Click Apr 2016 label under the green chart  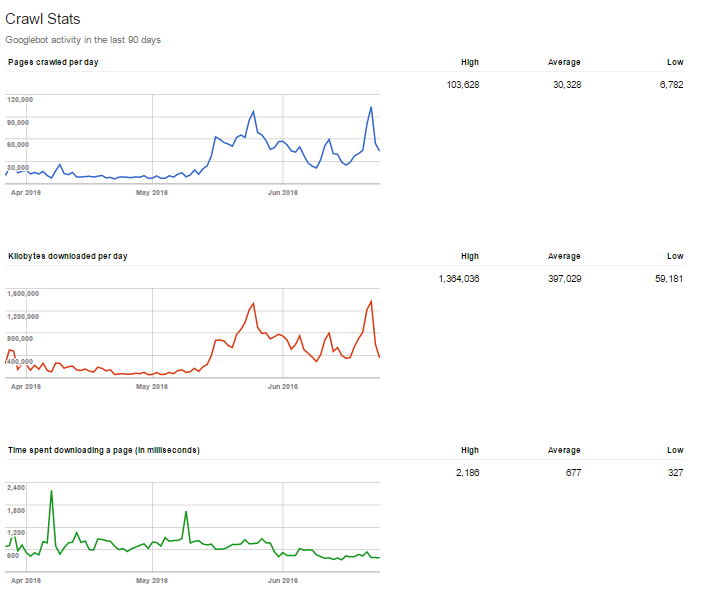(25, 579)
